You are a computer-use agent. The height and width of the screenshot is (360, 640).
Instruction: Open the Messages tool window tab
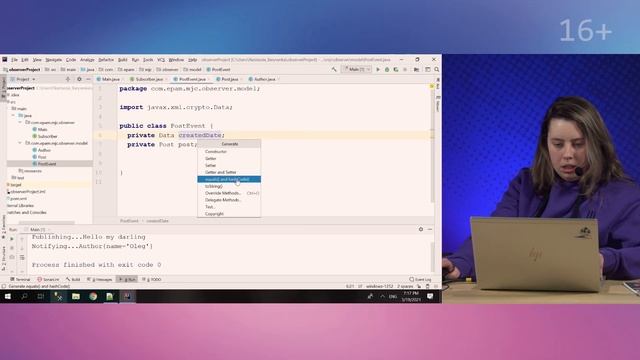click(100, 280)
